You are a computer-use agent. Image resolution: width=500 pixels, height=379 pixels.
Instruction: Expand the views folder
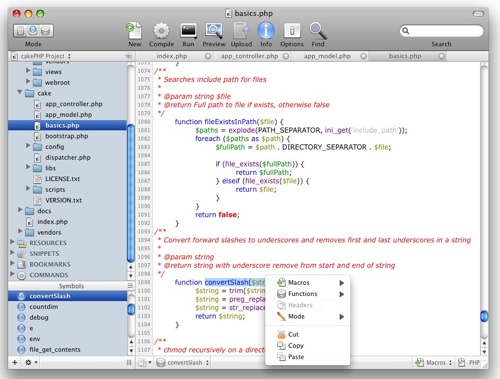pyautogui.click(x=28, y=71)
